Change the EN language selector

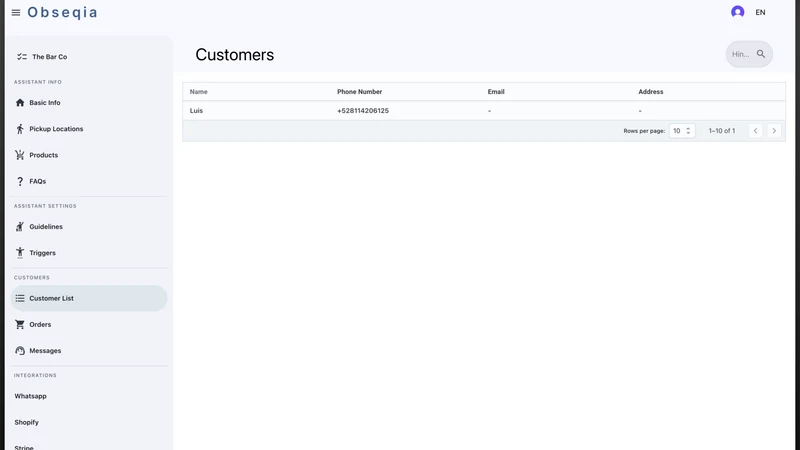760,12
